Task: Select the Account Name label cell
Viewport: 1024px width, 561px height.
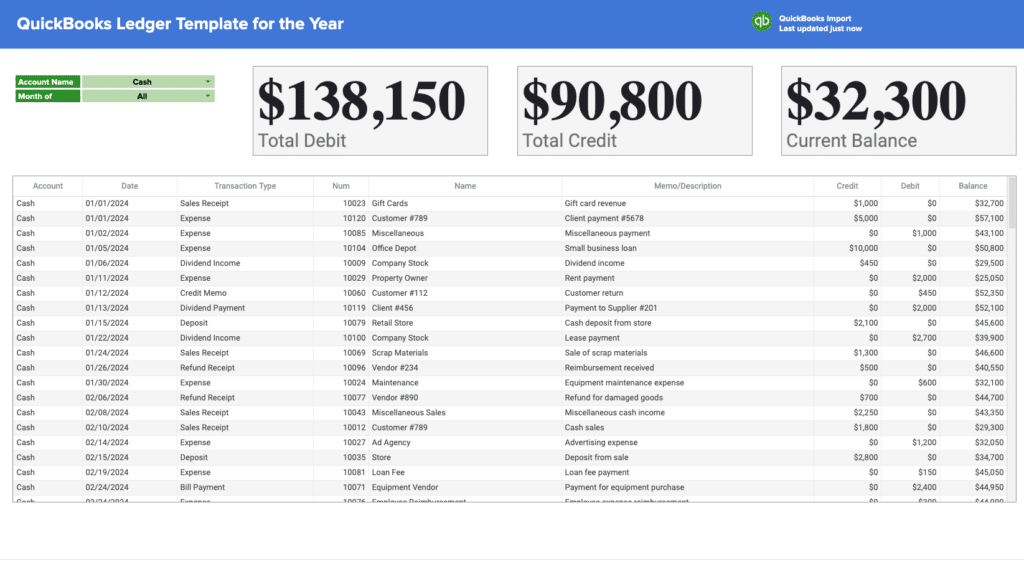Action: pyautogui.click(x=48, y=82)
